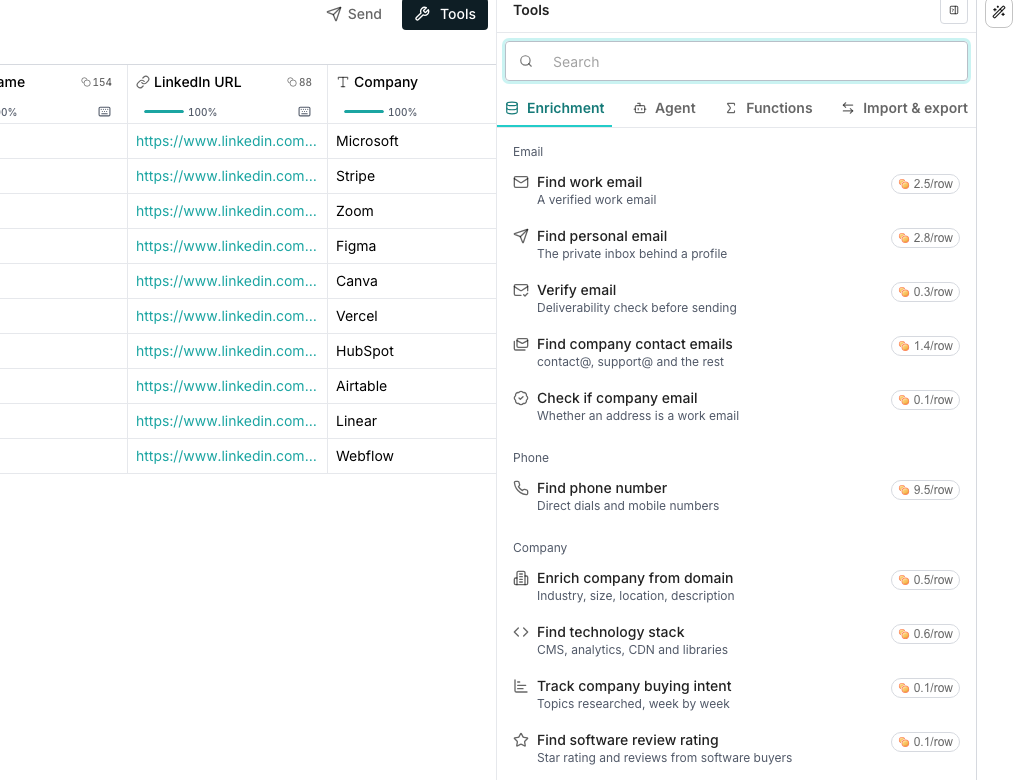The height and width of the screenshot is (780, 1020).
Task: Click the Functions tab sigma icon
Action: click(x=731, y=108)
